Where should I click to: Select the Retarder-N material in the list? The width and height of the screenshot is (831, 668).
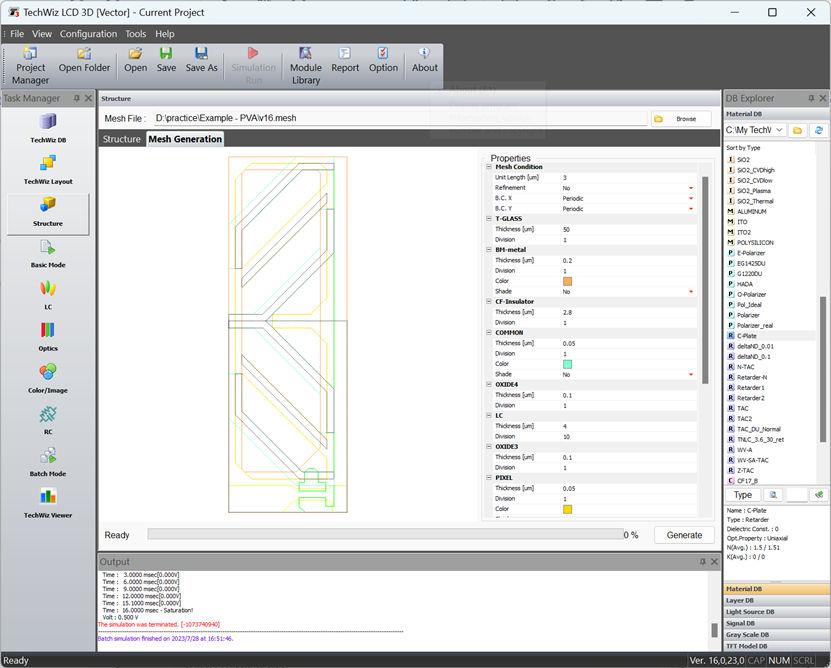tap(751, 377)
